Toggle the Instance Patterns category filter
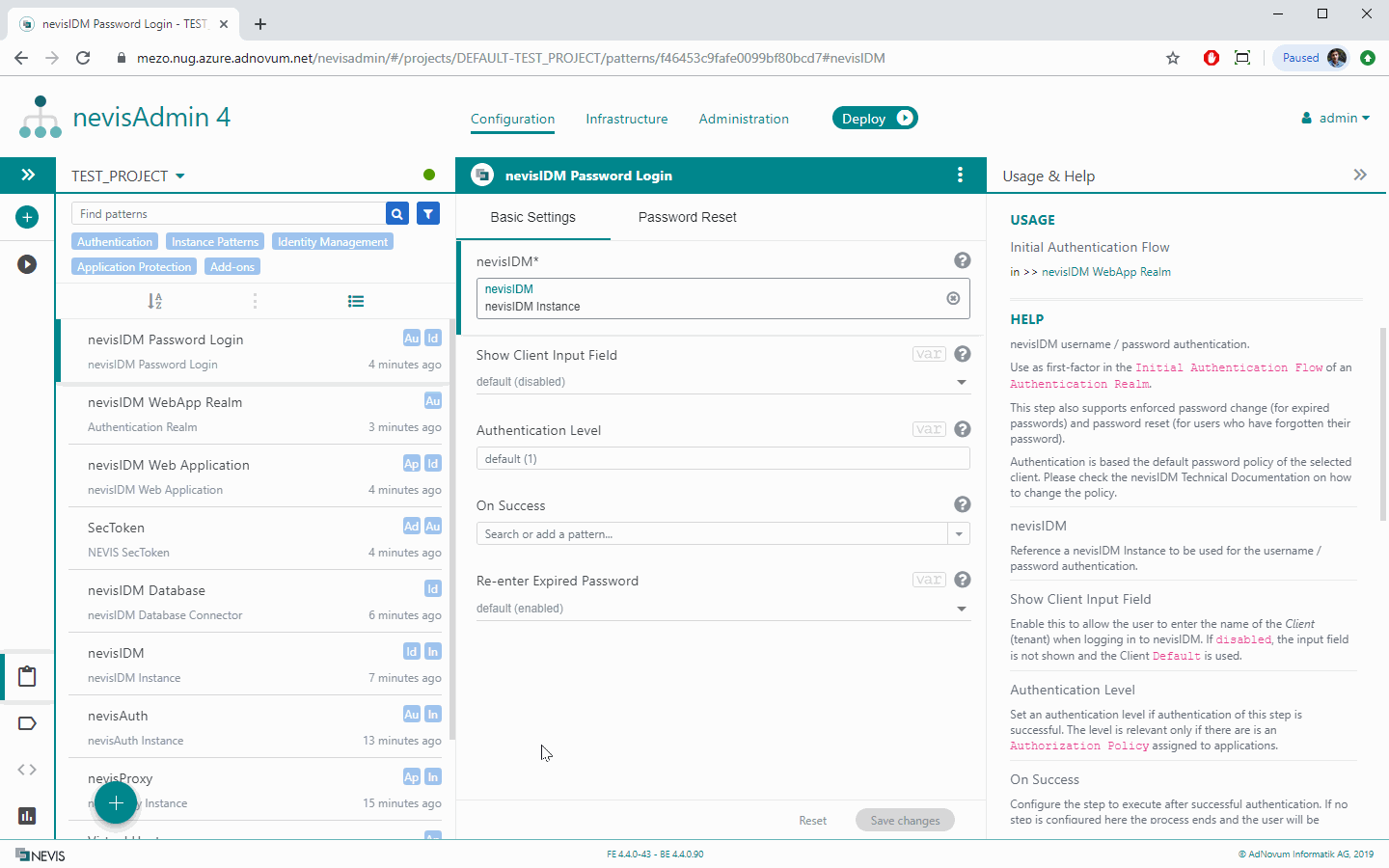 tap(215, 242)
